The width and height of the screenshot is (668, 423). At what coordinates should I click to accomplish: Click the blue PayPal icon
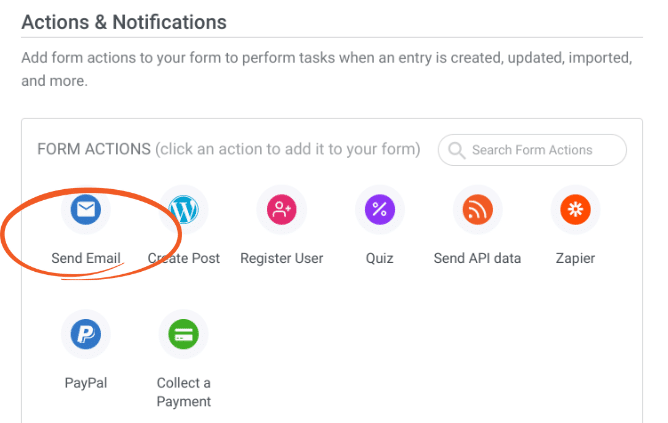(86, 334)
